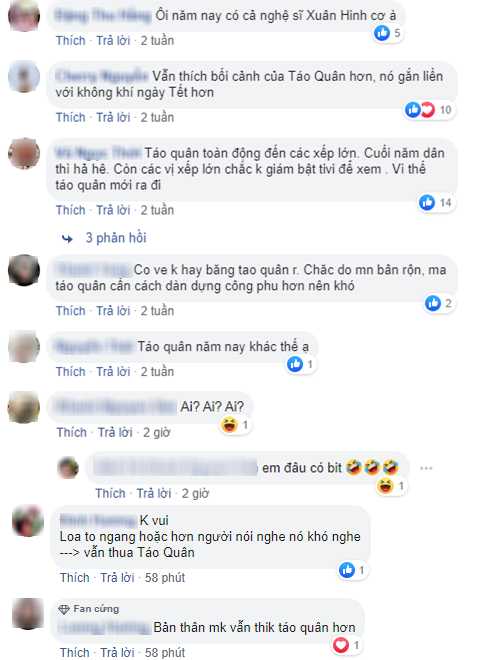This screenshot has width=487, height=660.
Task: Click Trả lời under Vẫn thích bối cảnh comment
Action: [113, 117]
